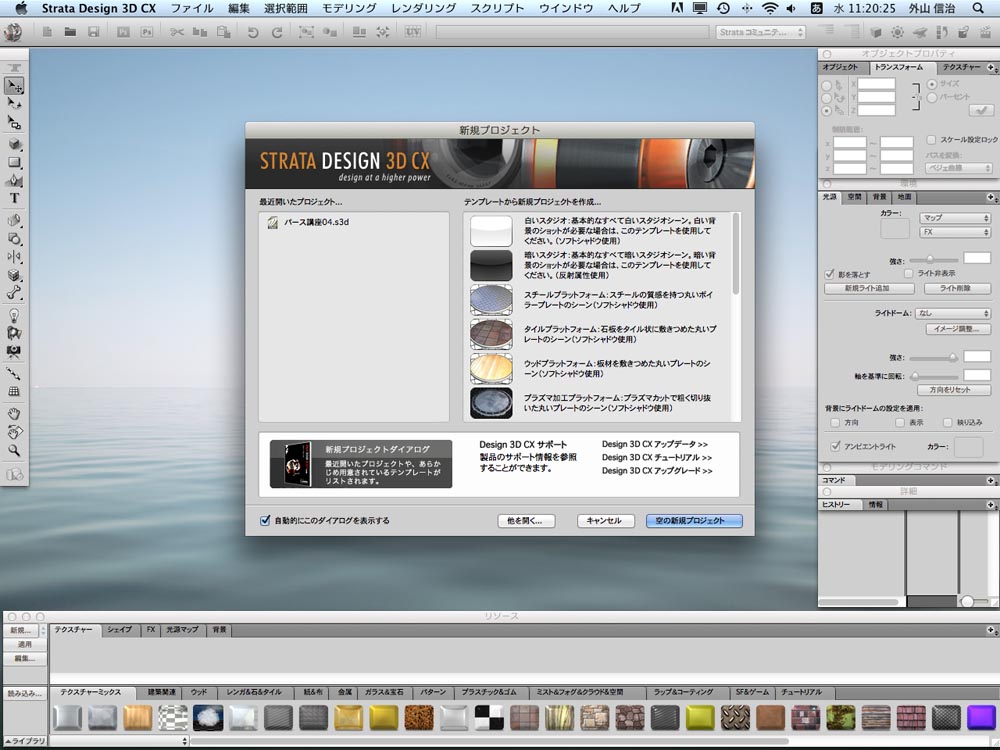
Task: Click the 空の新規プロジェクト button
Action: tap(694, 520)
